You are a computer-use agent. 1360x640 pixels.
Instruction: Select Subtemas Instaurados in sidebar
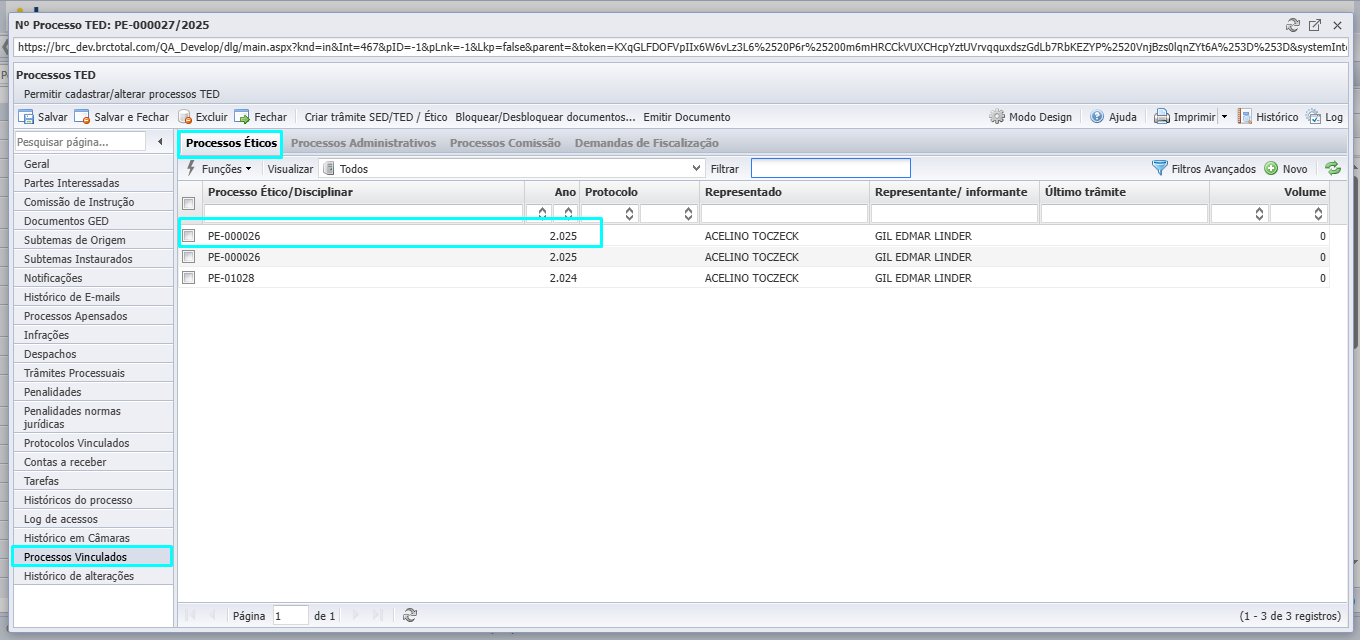(93, 259)
